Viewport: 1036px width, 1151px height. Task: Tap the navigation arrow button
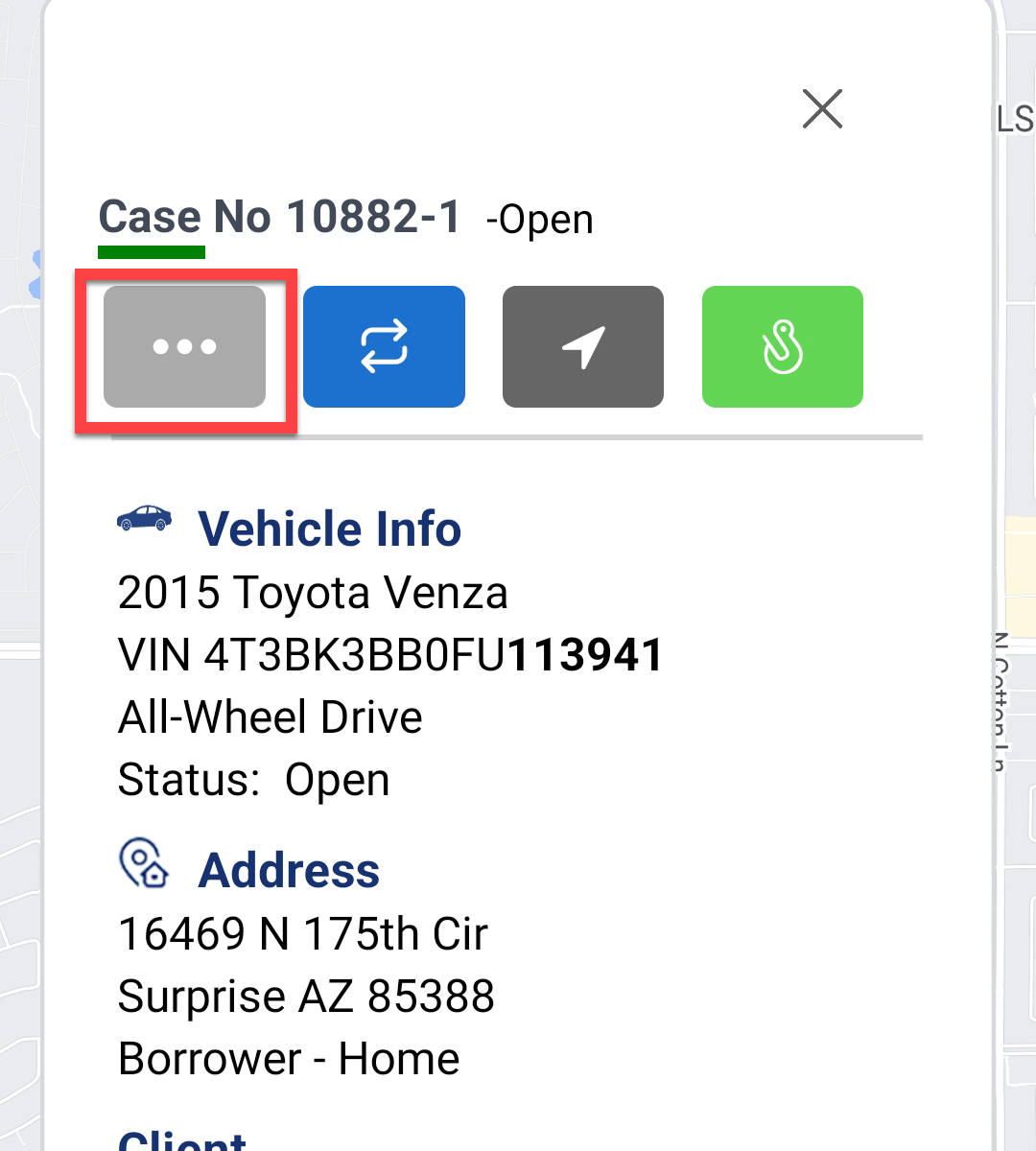[x=583, y=346]
